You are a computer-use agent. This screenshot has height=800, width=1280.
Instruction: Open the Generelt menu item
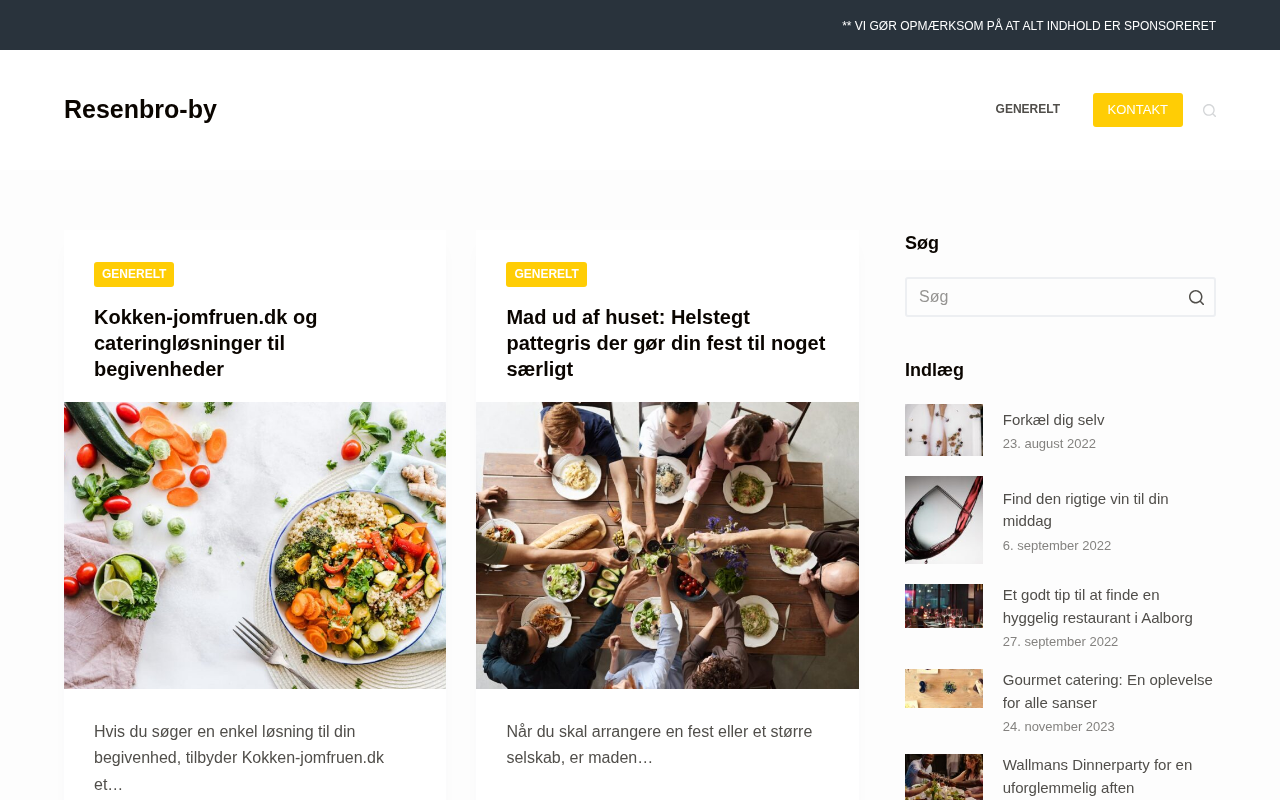click(1027, 109)
